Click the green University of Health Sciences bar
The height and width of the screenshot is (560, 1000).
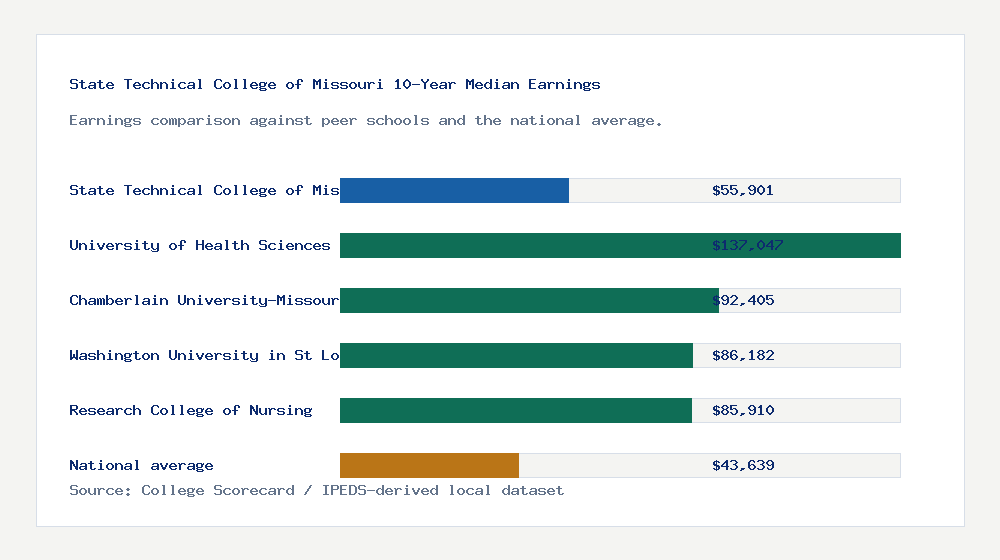coord(620,246)
